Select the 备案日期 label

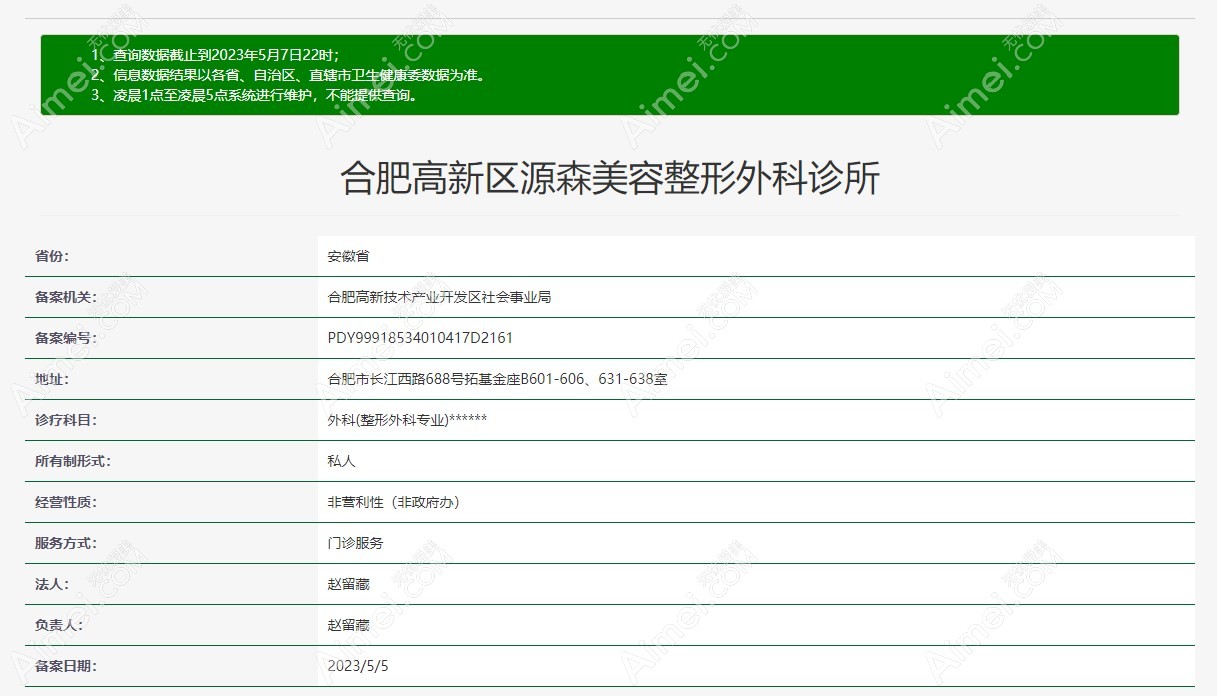(66, 666)
